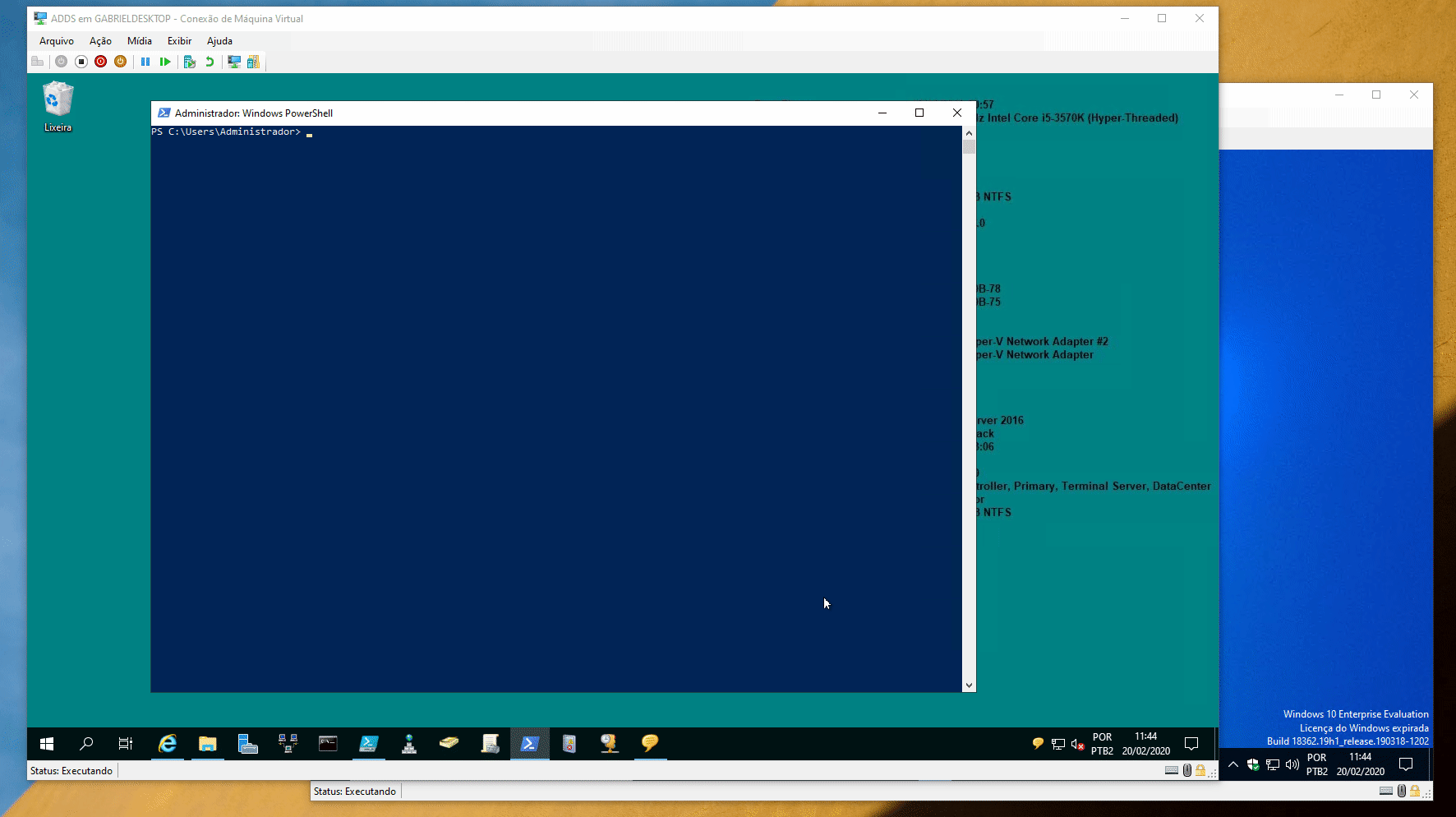This screenshot has height=817, width=1456.
Task: Open the Exibir menu
Action: (x=179, y=40)
